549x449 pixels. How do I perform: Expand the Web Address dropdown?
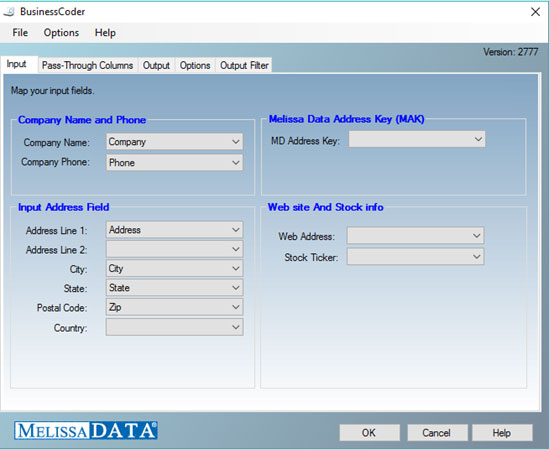pyautogui.click(x=415, y=235)
